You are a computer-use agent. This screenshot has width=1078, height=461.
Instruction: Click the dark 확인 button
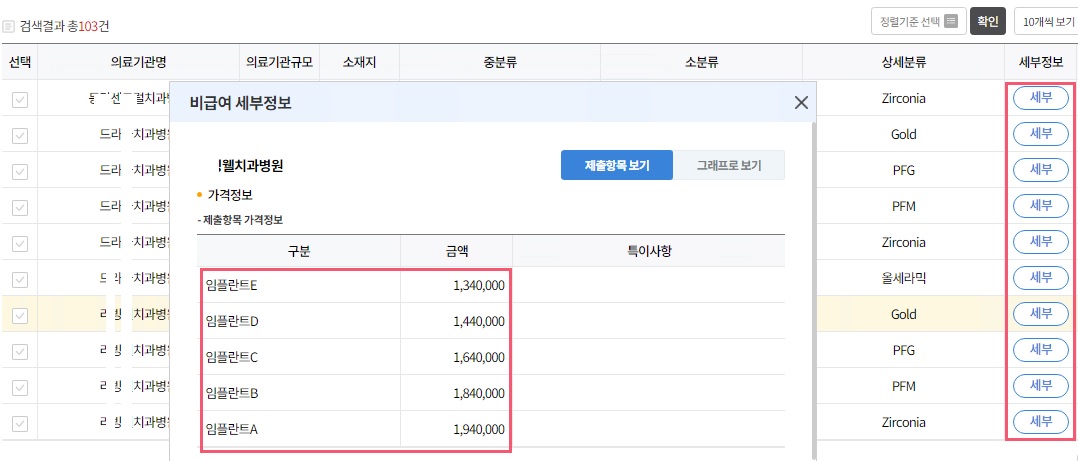(x=988, y=21)
